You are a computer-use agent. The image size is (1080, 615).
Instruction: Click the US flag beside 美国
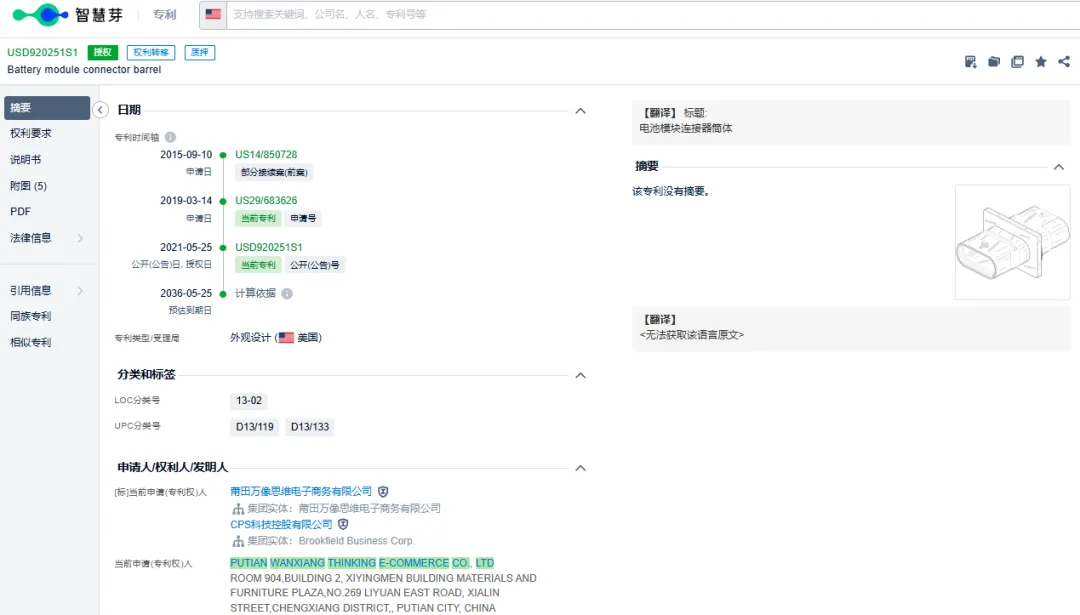point(286,338)
